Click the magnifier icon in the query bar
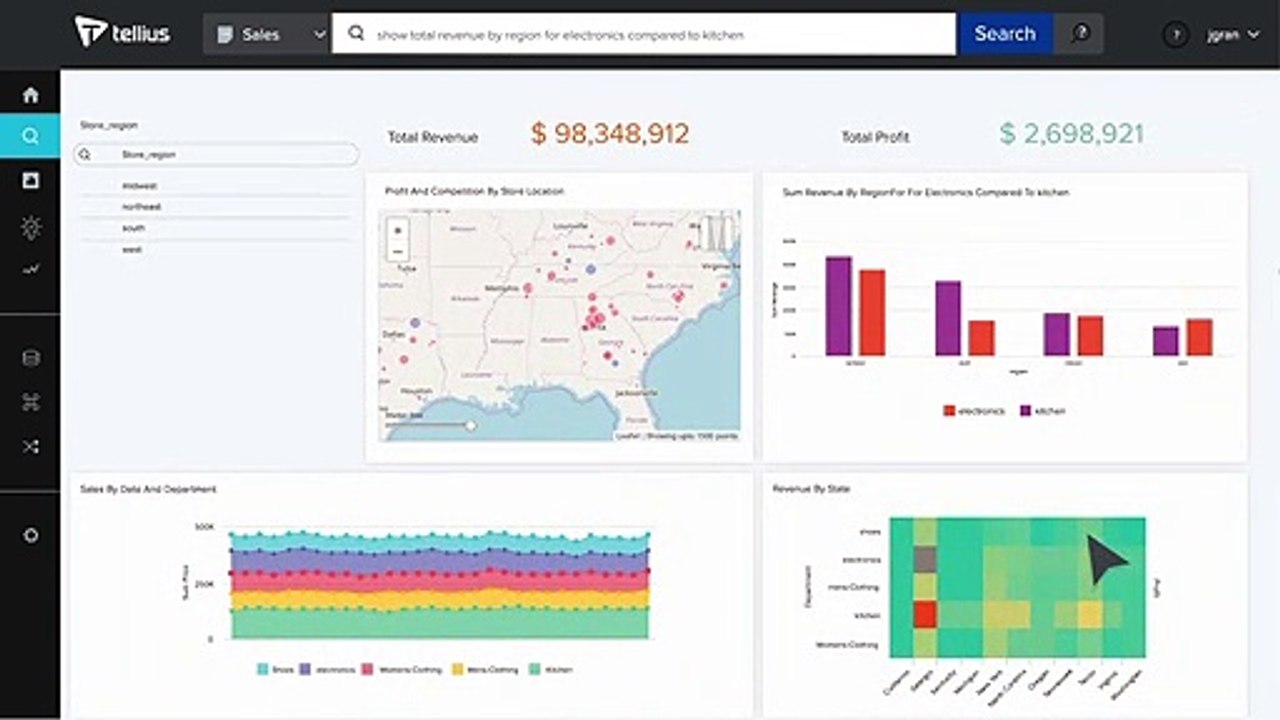1280x720 pixels. click(355, 33)
